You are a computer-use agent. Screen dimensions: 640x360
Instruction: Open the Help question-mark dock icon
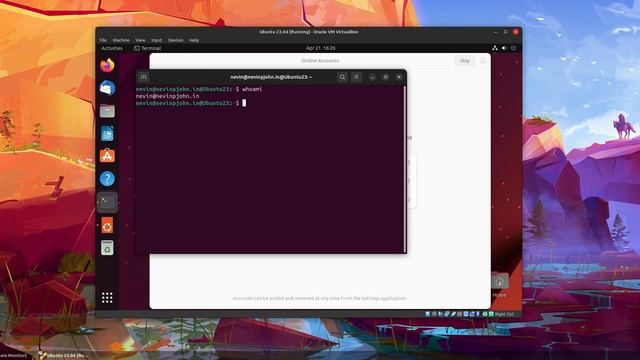pyautogui.click(x=107, y=179)
